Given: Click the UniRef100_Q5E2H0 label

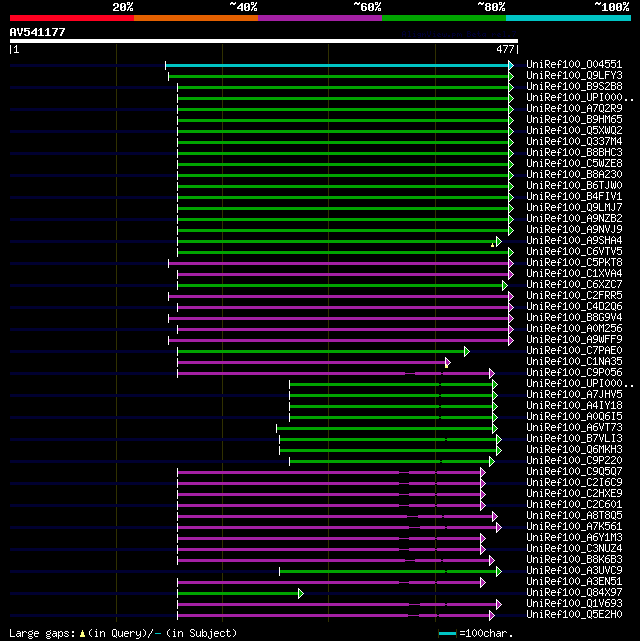Looking at the screenshot, I should (x=574, y=615).
